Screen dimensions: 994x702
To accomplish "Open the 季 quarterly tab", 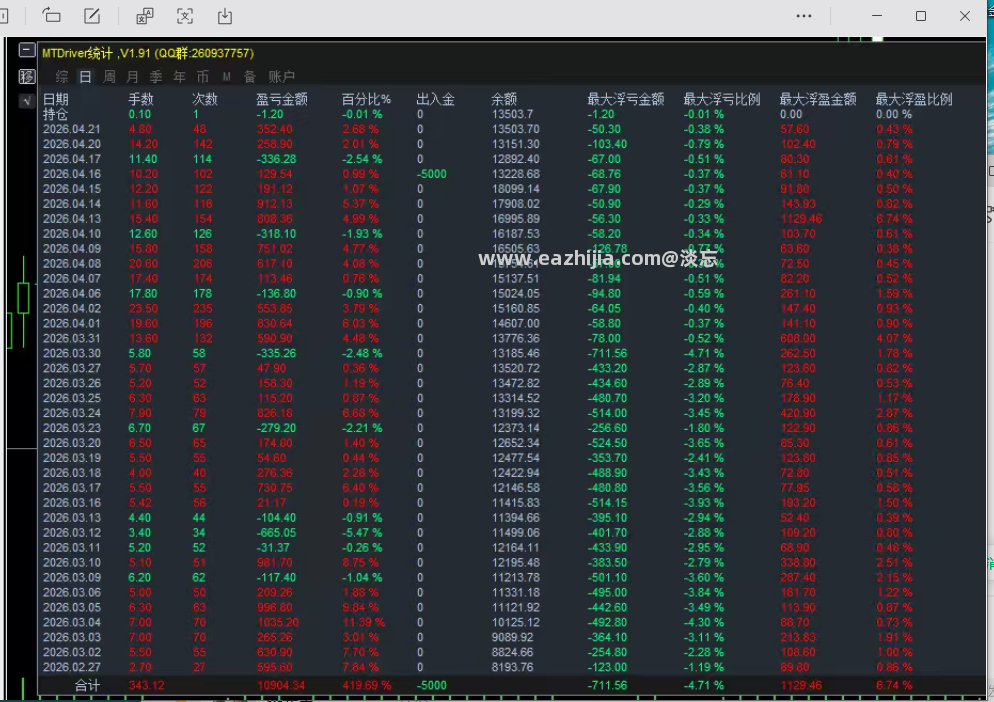I will click(x=156, y=77).
